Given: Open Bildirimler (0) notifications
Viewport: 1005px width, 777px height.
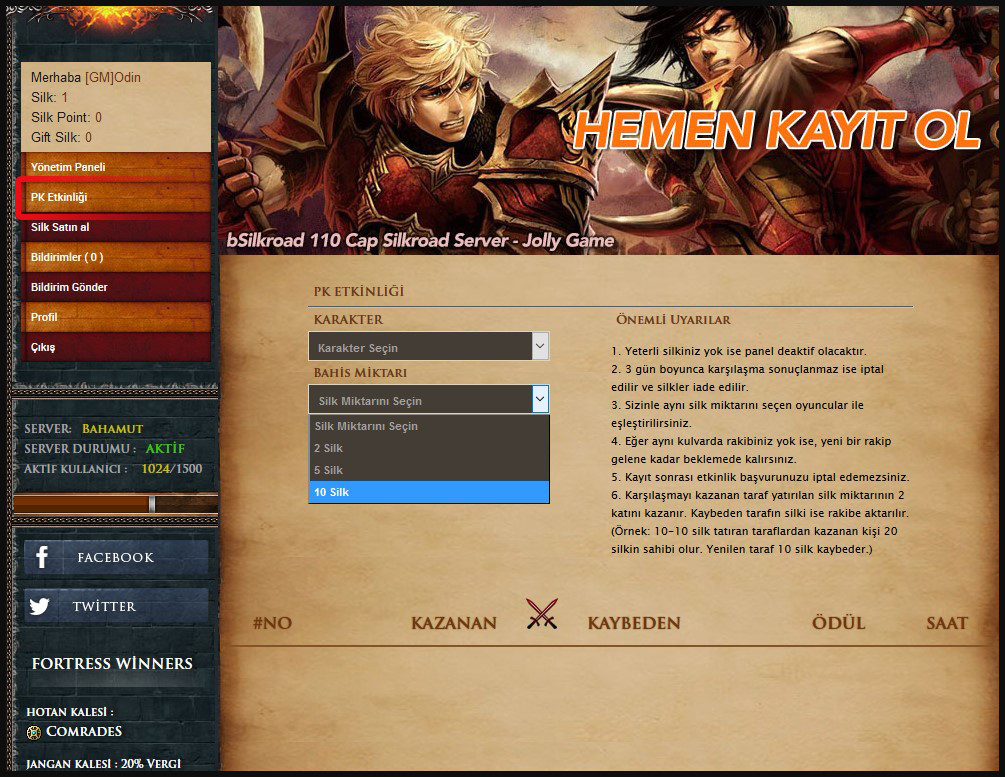Looking at the screenshot, I should 115,257.
